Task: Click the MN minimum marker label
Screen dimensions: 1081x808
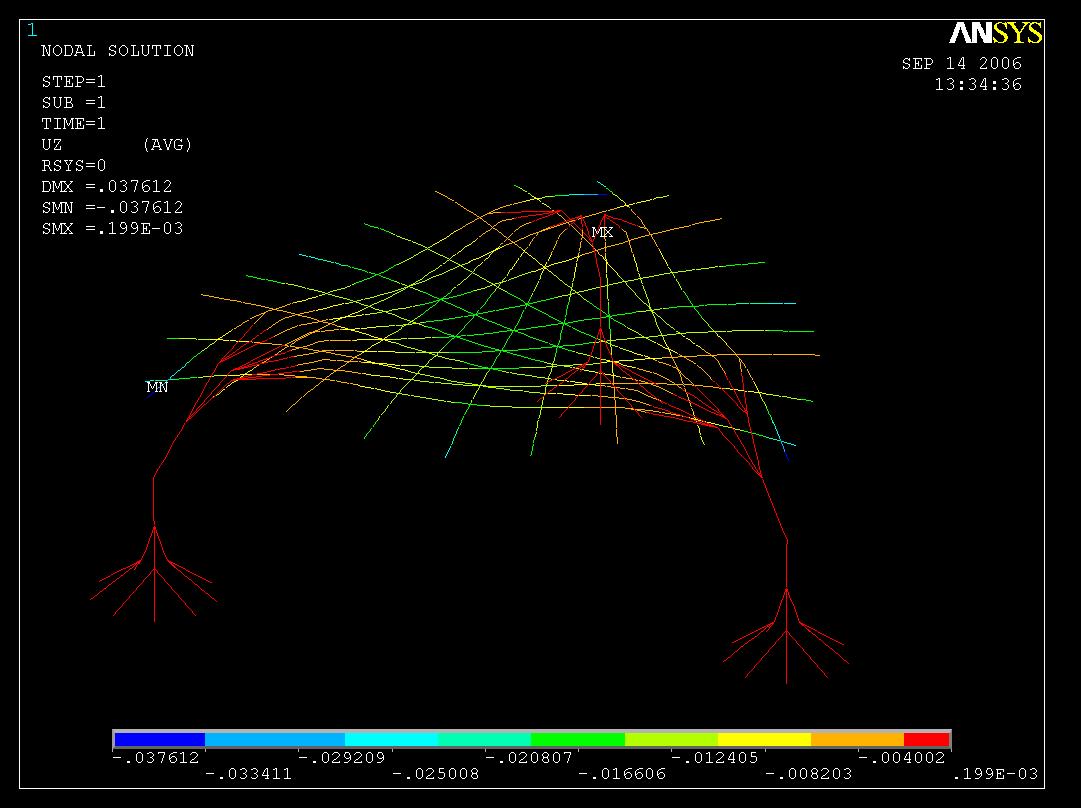Action: point(157,387)
